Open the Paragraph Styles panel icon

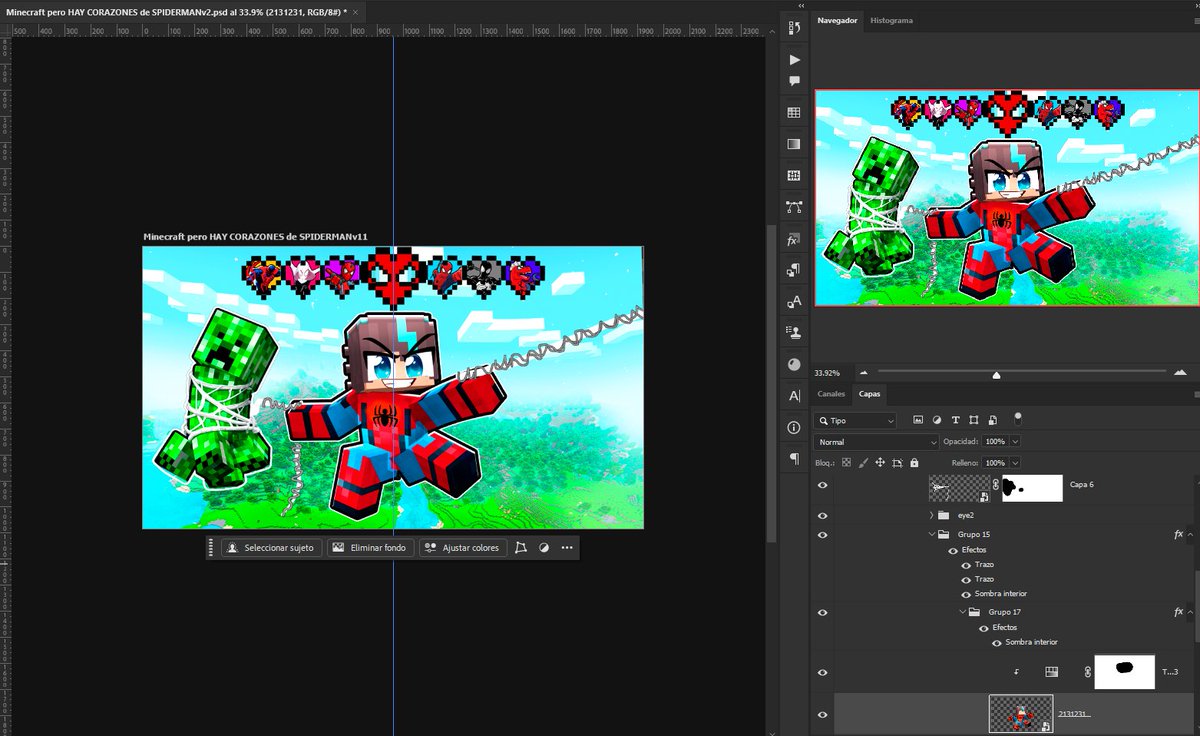coord(794,270)
